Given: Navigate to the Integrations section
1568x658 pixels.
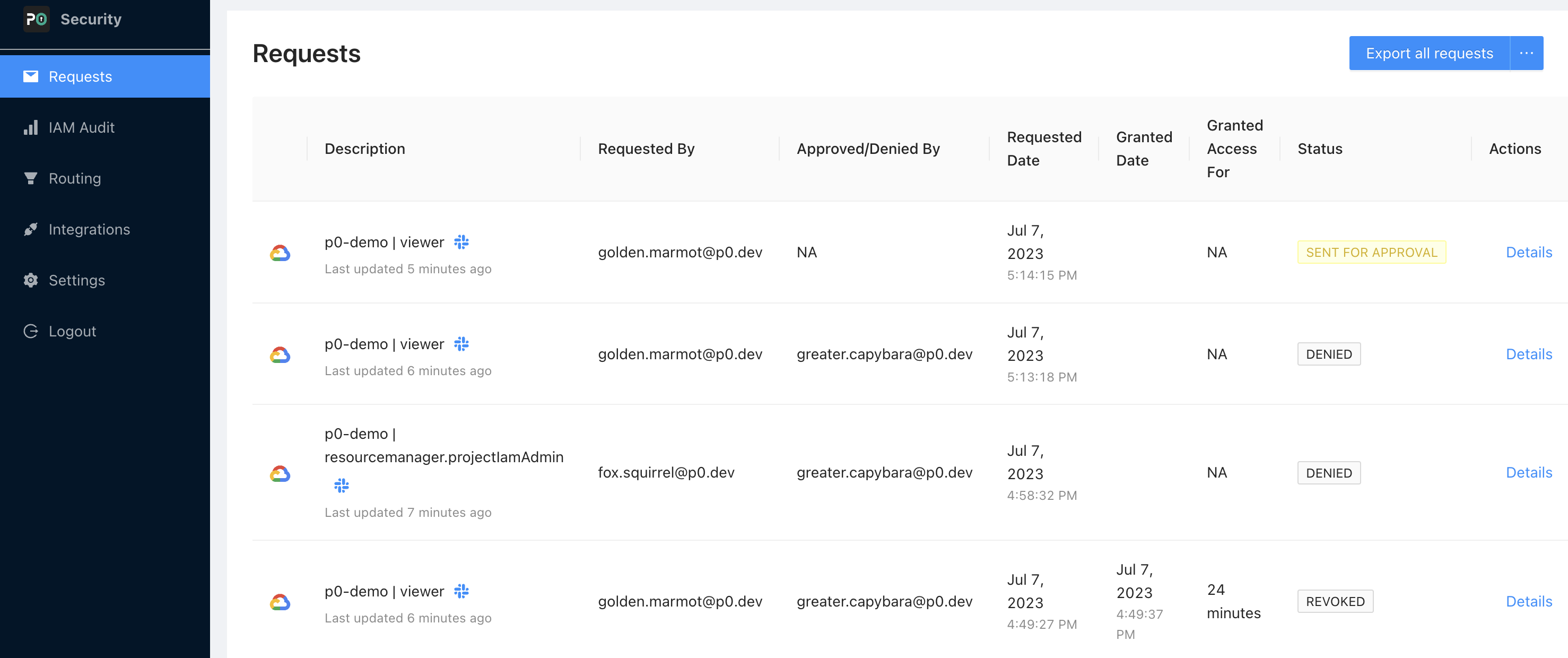Looking at the screenshot, I should pos(89,229).
